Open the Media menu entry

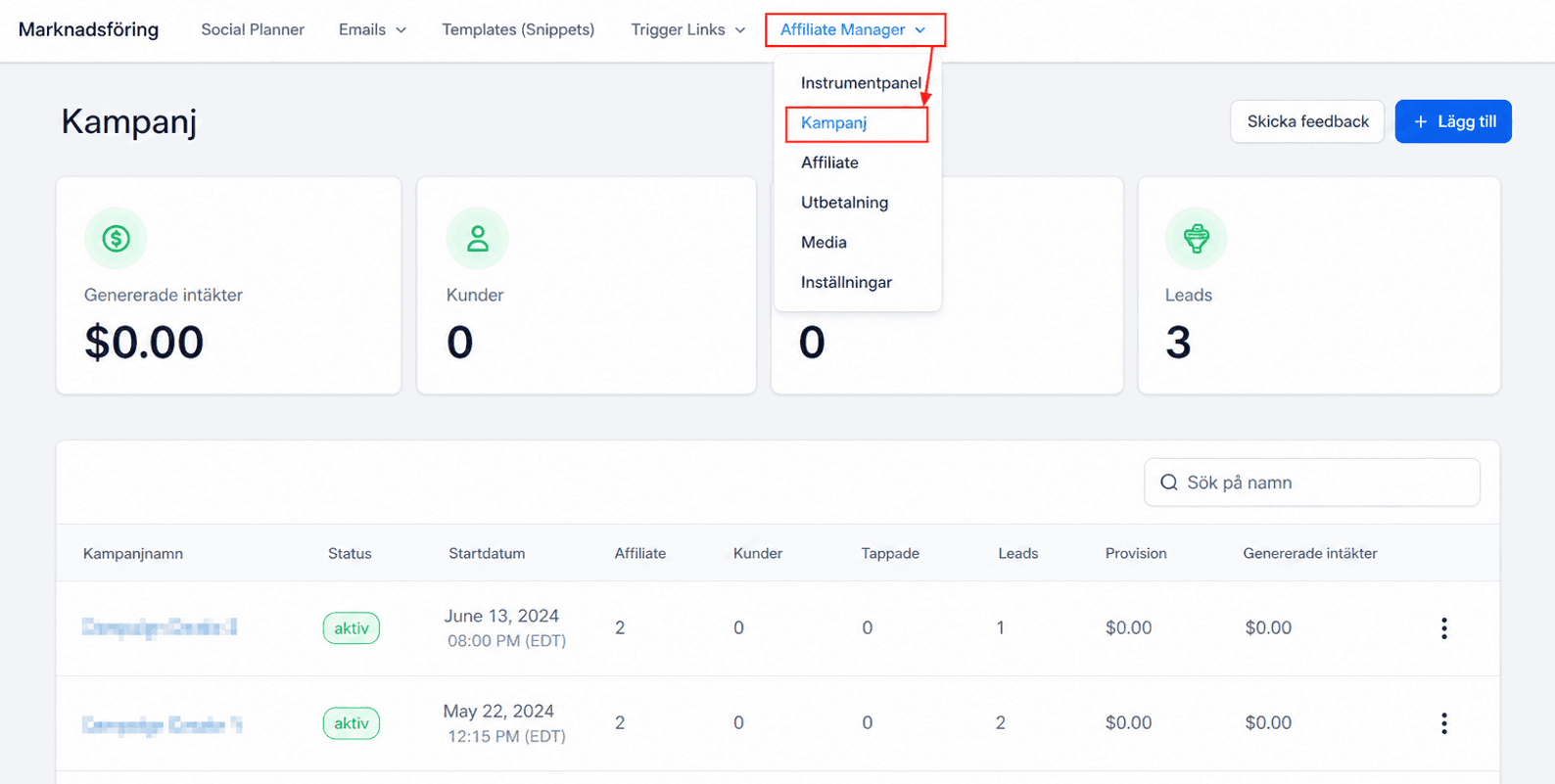(824, 242)
